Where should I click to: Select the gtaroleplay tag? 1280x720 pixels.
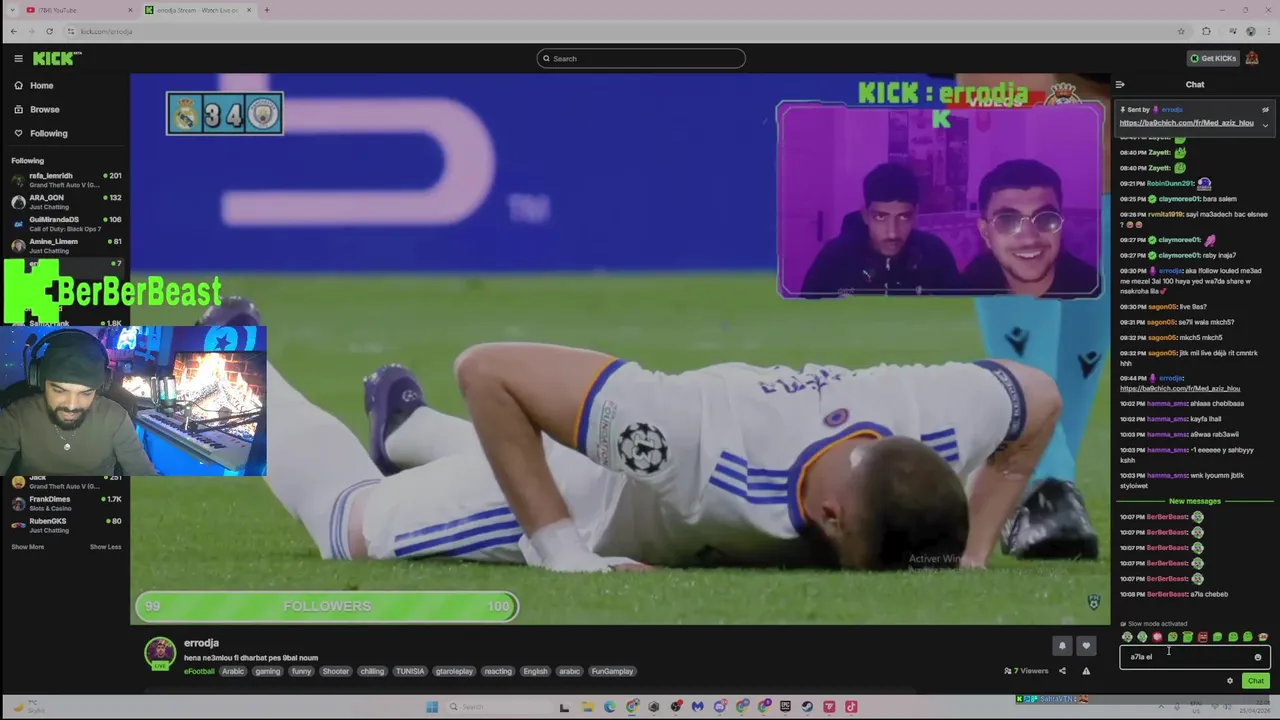click(x=454, y=671)
